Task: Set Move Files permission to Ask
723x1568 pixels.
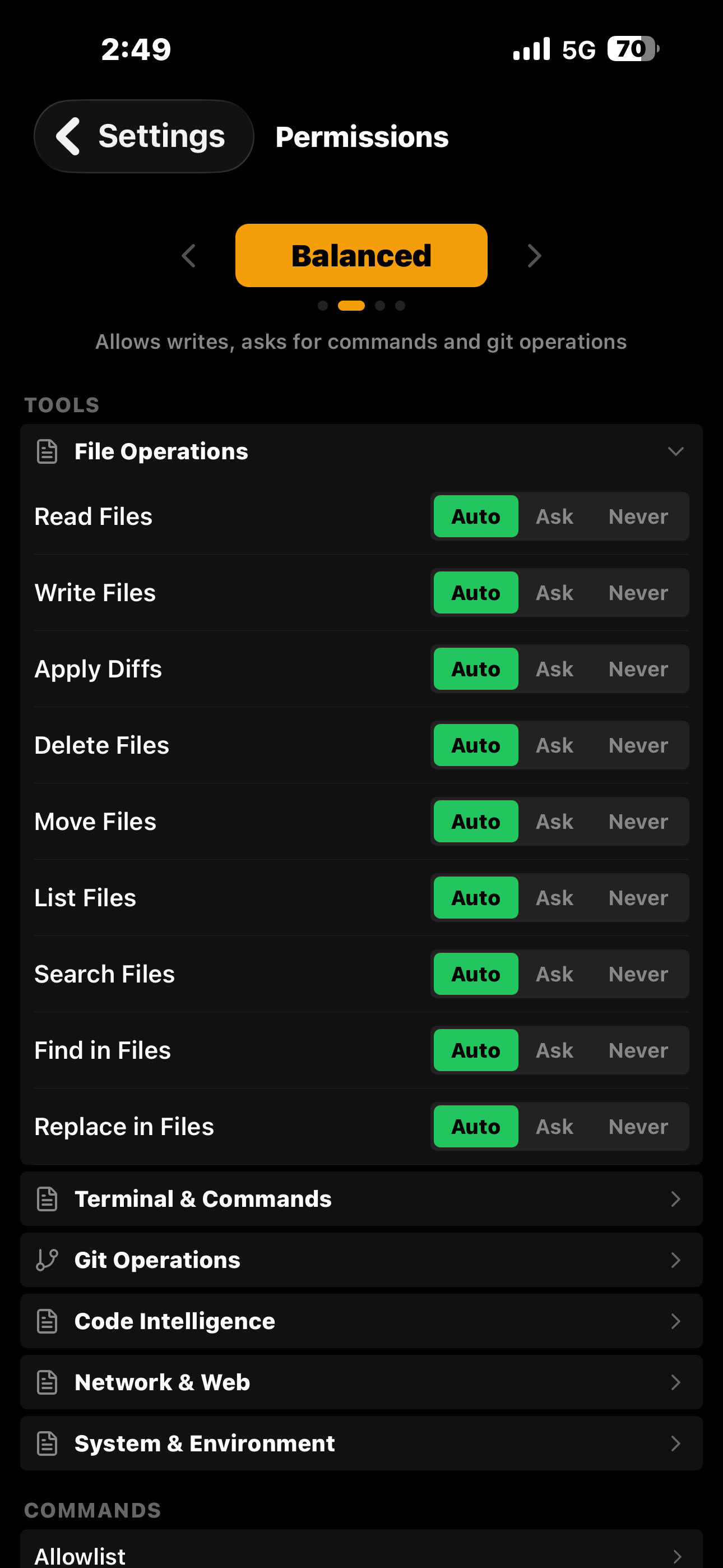Action: pyautogui.click(x=554, y=821)
